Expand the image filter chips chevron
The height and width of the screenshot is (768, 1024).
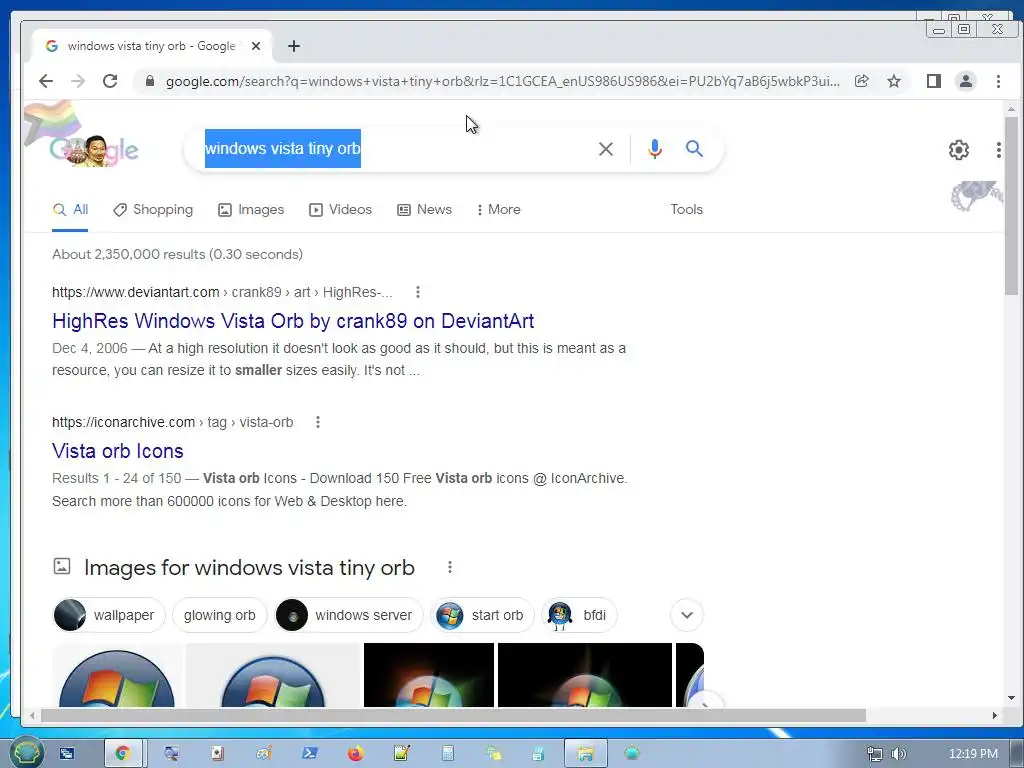click(x=687, y=615)
